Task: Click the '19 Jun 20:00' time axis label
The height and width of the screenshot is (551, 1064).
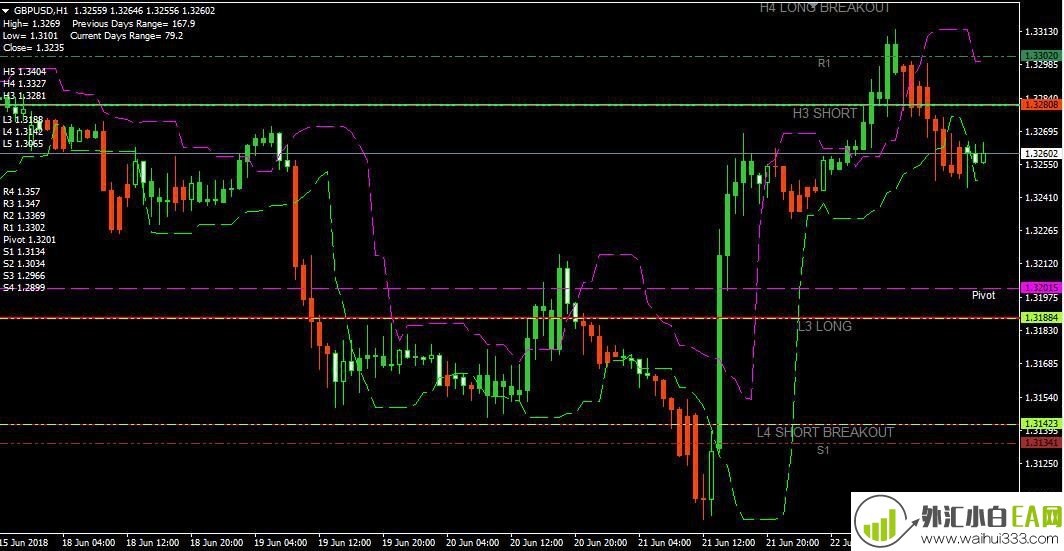Action: tap(409, 544)
